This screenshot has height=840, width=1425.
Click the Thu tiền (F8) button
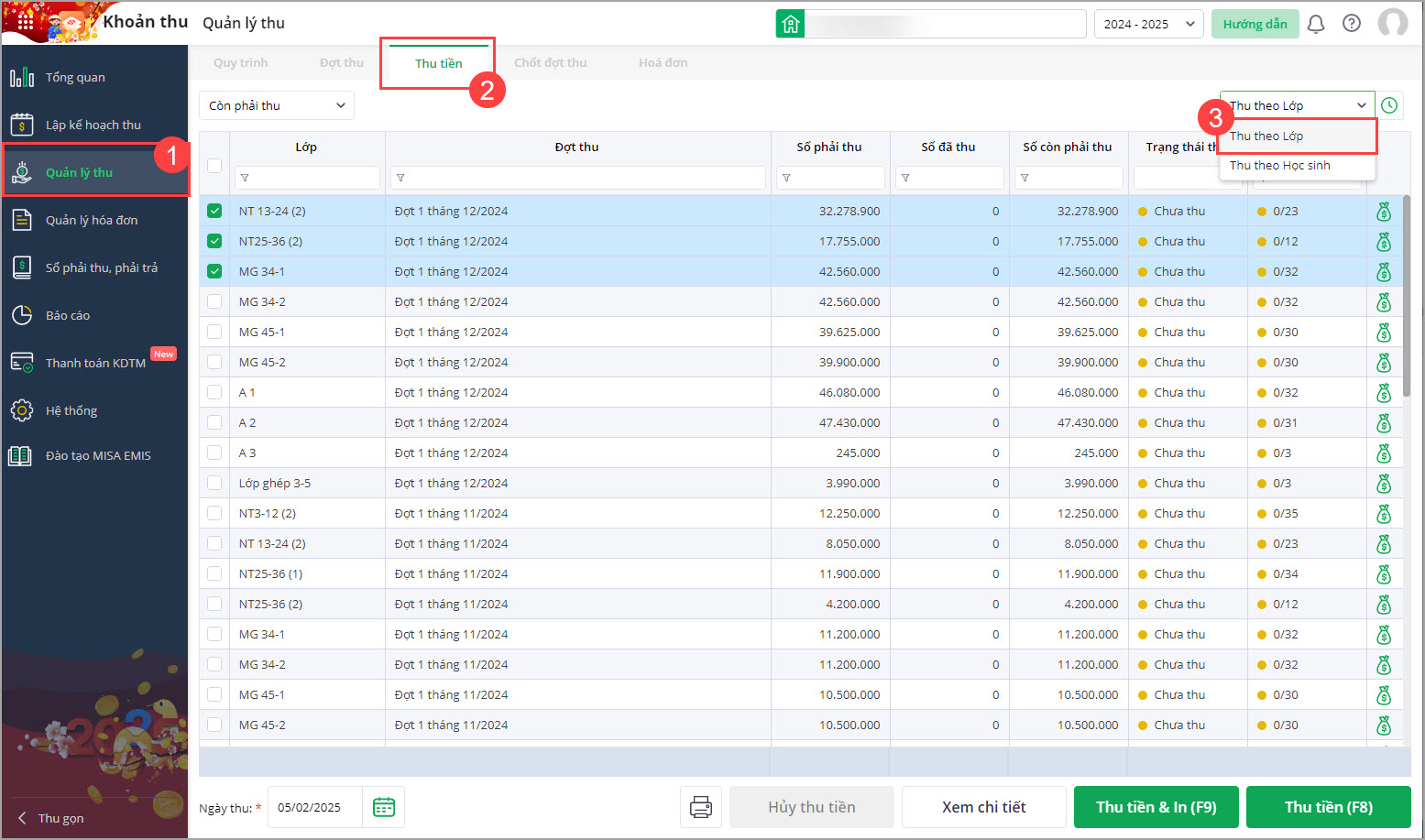click(x=1329, y=807)
